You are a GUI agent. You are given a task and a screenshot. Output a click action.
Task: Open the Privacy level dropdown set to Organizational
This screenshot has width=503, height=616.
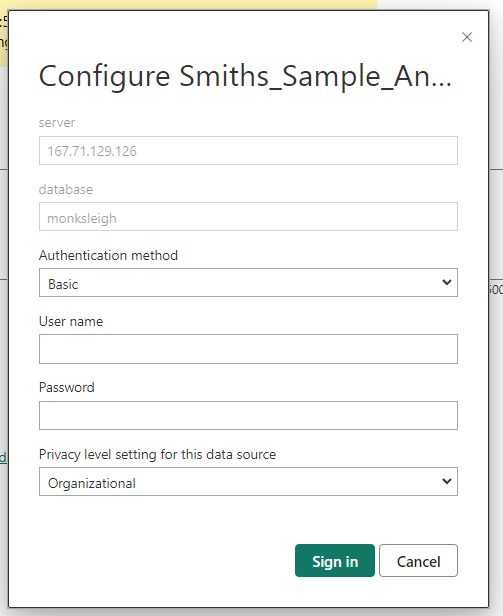[248, 481]
